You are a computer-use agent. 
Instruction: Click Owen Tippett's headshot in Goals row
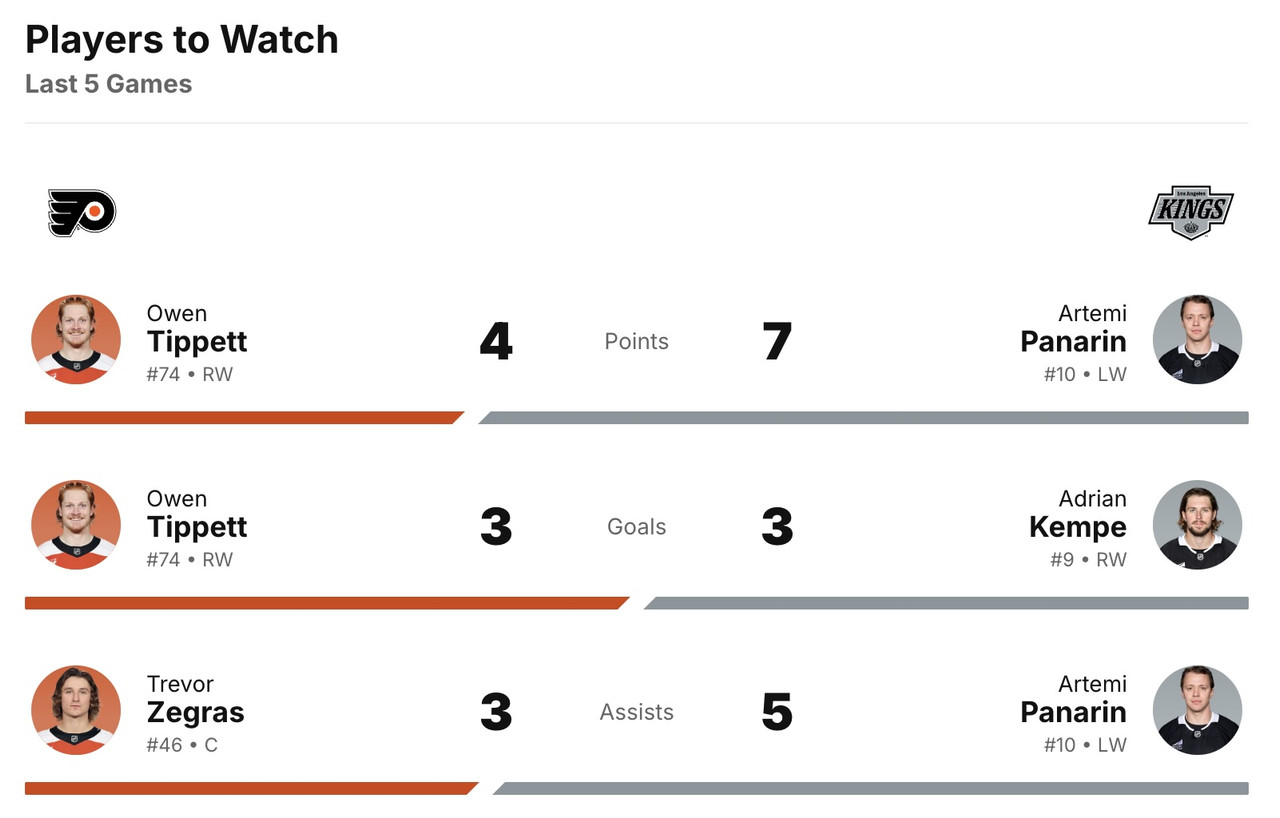[76, 525]
